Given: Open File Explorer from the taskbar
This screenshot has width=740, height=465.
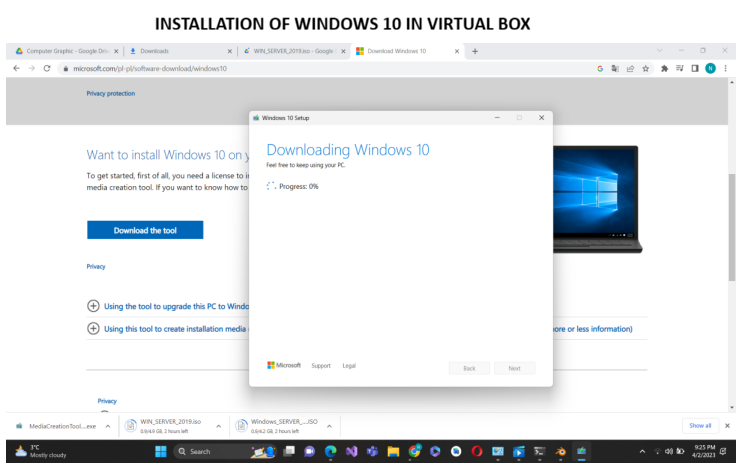Looking at the screenshot, I should [x=393, y=452].
